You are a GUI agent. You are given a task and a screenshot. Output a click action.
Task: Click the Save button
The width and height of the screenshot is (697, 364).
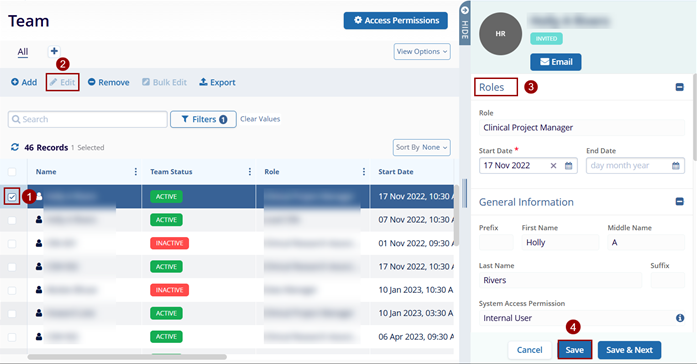[574, 350]
